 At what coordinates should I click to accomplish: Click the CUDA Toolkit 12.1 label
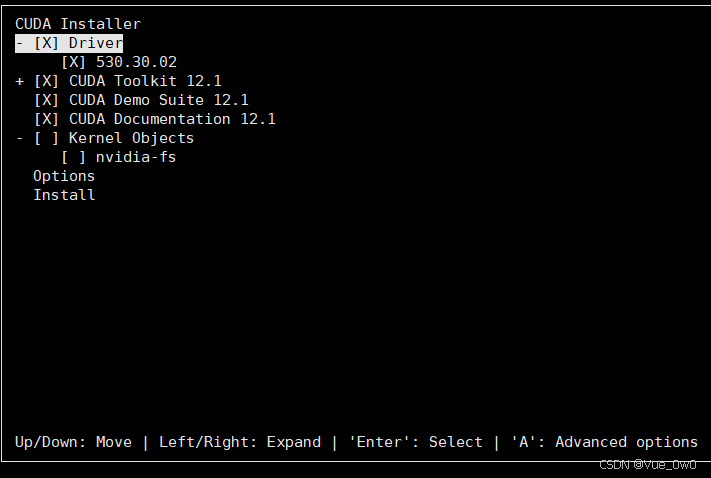pyautogui.click(x=145, y=81)
